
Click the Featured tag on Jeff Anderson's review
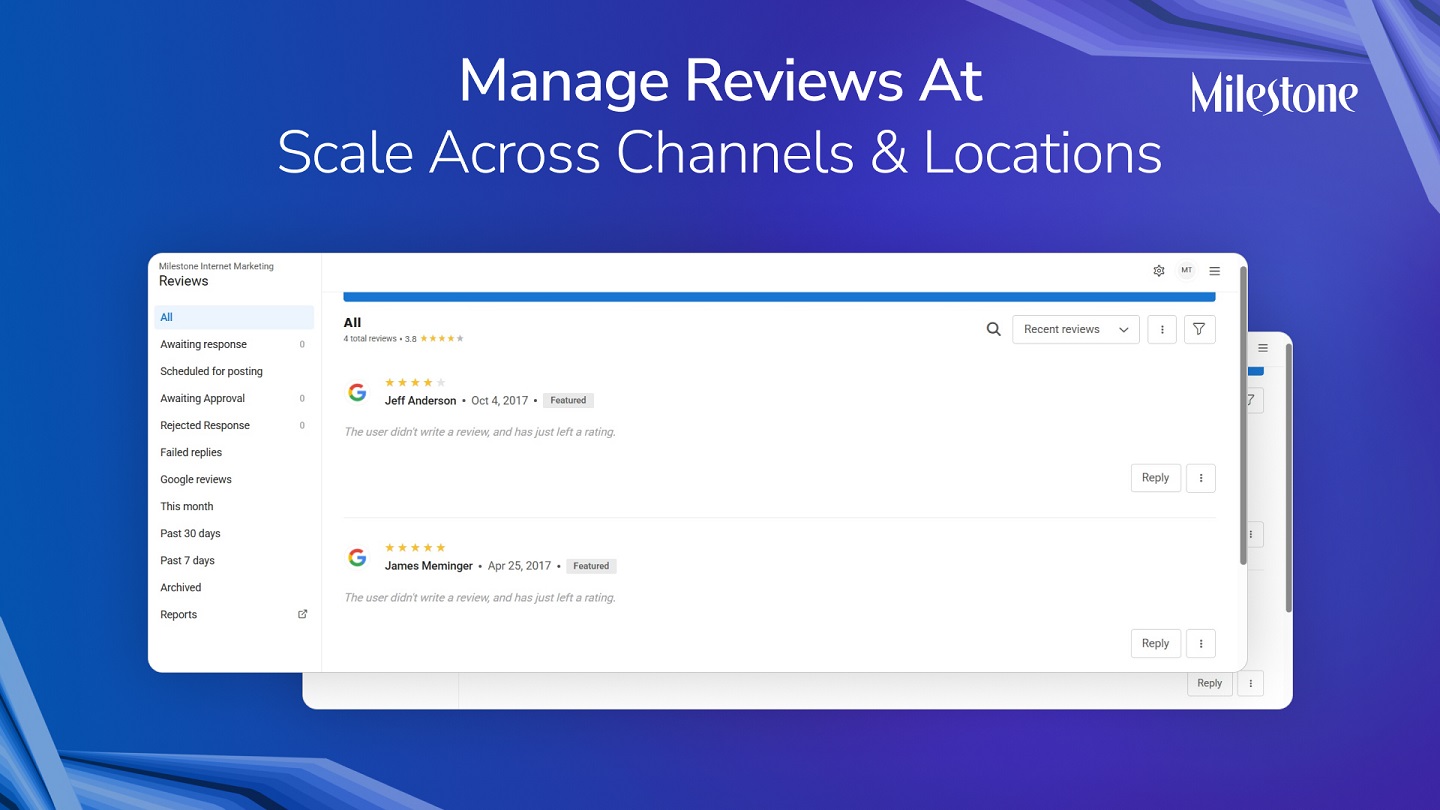568,400
